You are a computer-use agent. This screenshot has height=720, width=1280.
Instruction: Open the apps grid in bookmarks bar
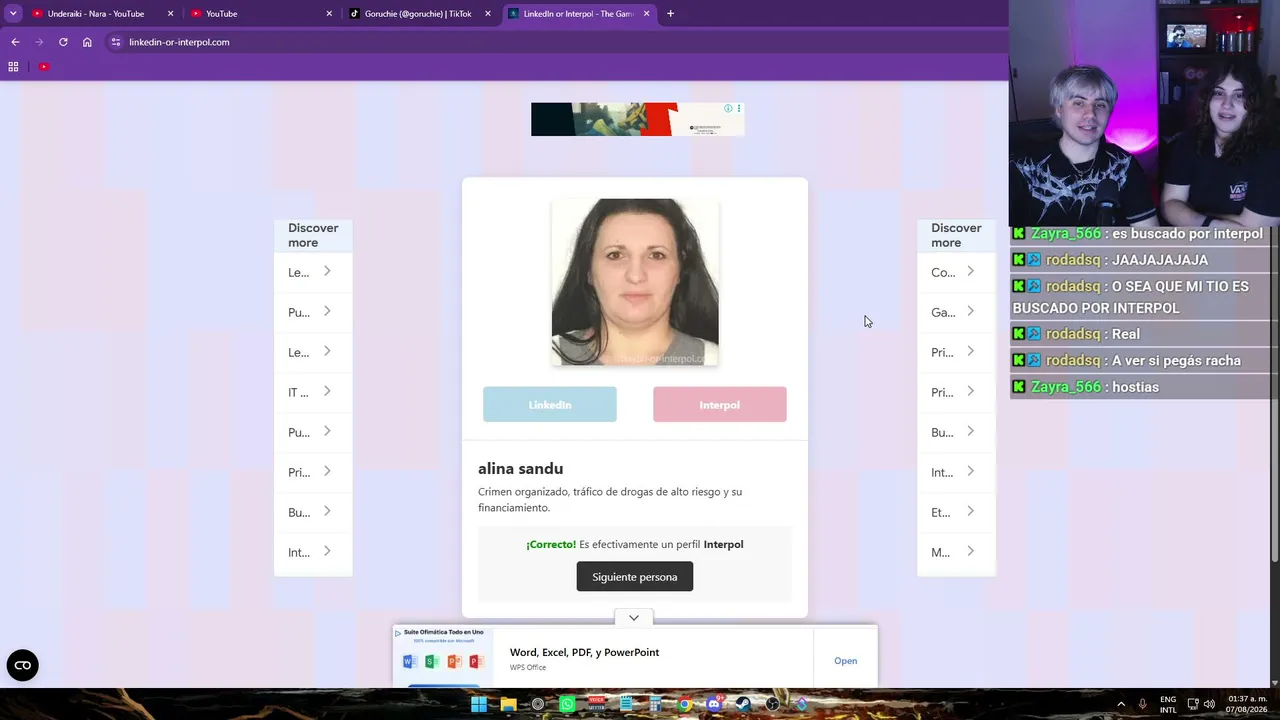click(13, 67)
